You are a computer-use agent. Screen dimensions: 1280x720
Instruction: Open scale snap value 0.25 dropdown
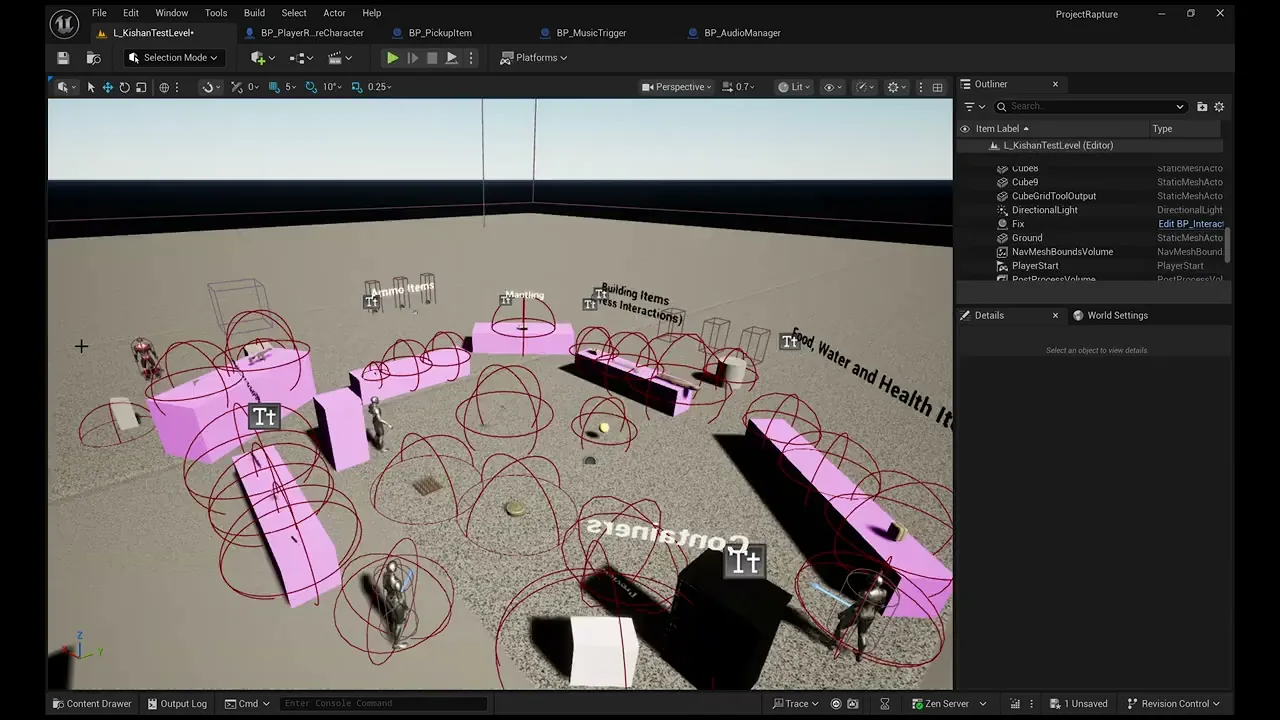point(379,87)
